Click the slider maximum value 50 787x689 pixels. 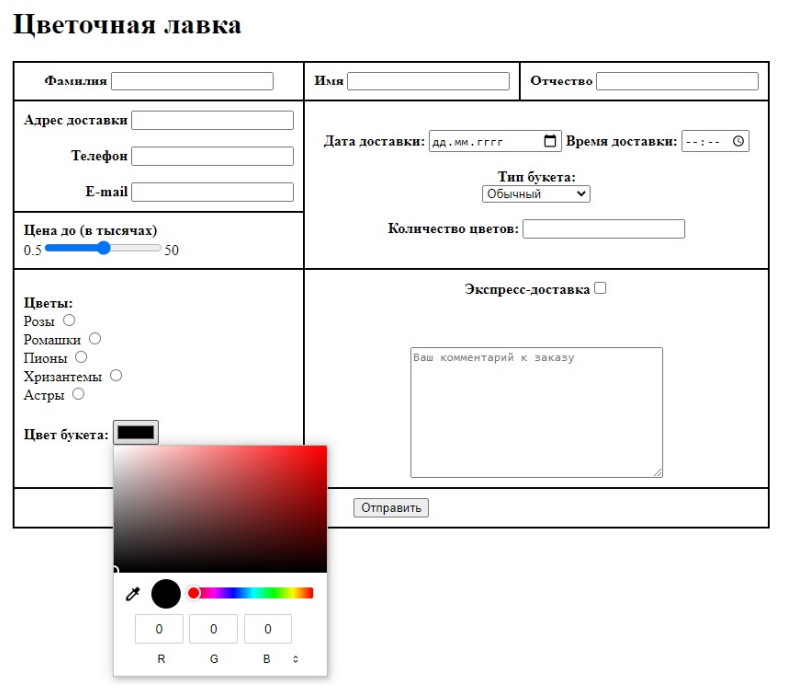pyautogui.click(x=172, y=250)
